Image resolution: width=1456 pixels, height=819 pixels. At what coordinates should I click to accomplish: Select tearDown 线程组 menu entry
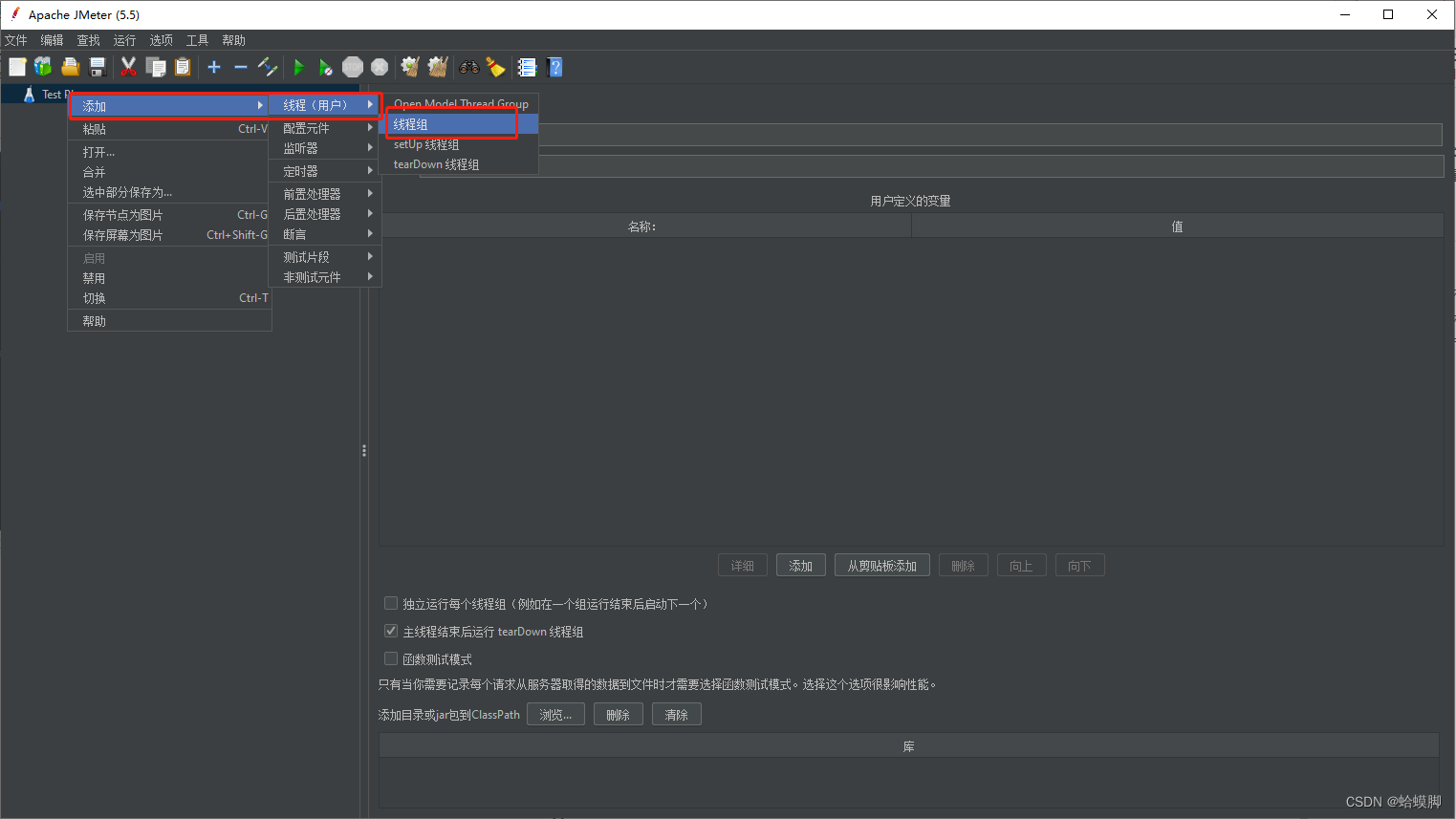[459, 164]
